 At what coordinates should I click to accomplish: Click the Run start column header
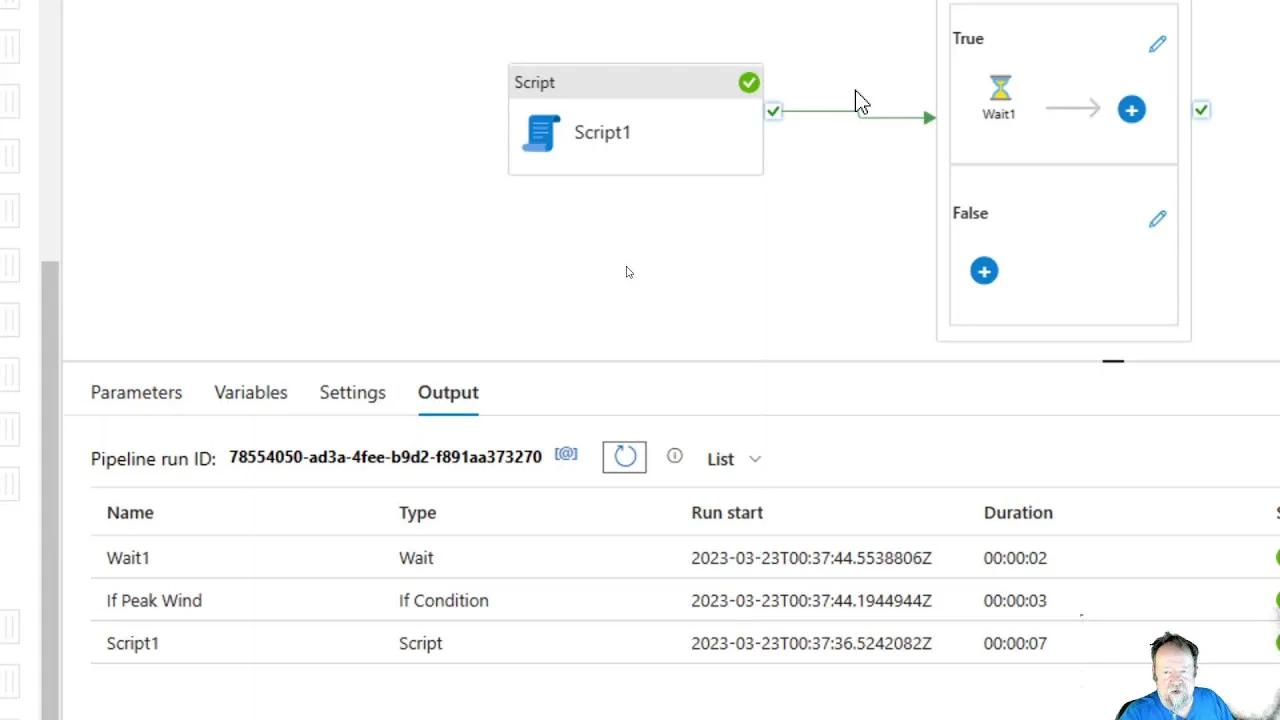(x=727, y=513)
